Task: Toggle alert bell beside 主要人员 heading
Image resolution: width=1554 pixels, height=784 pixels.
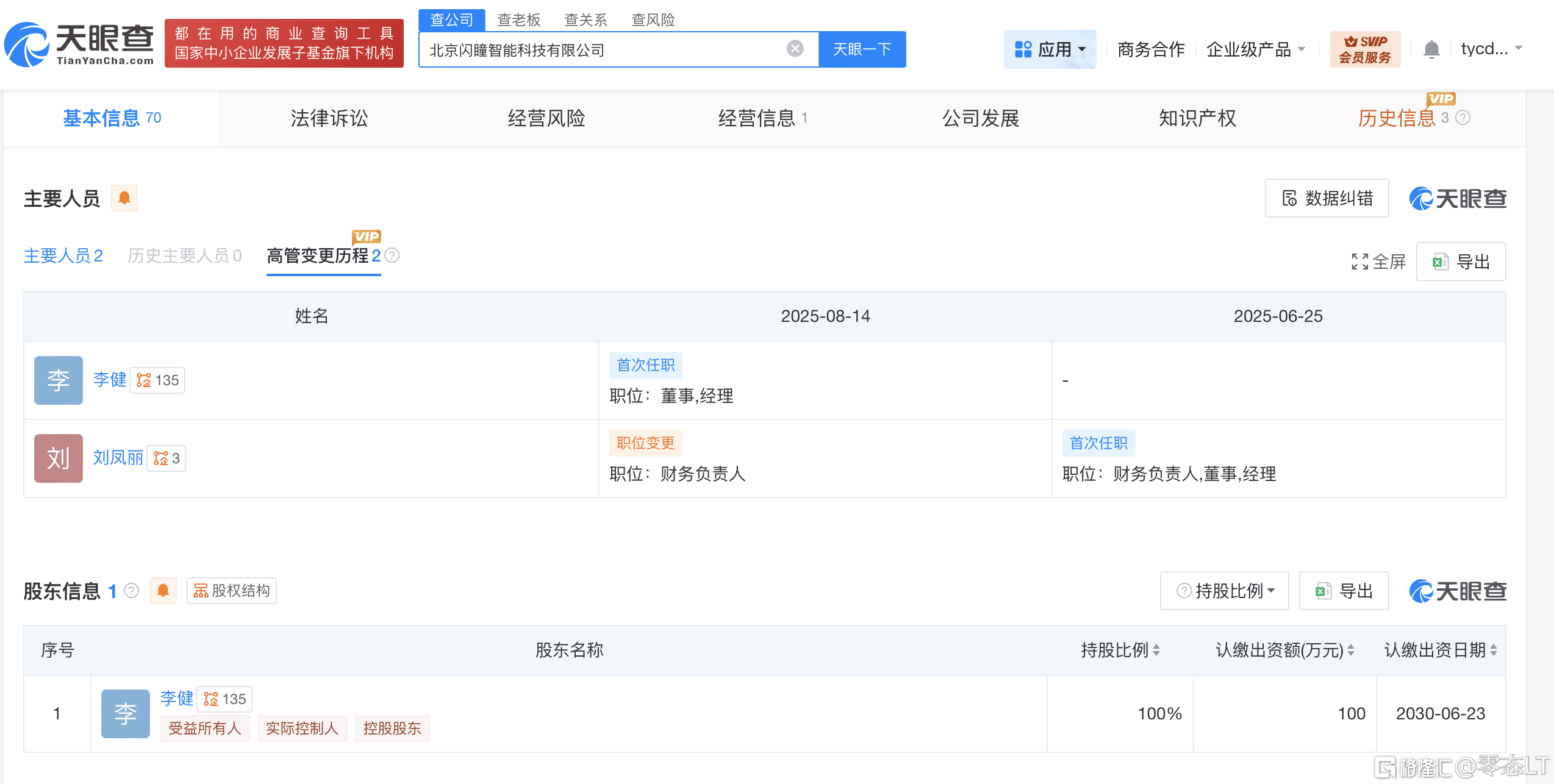Action: click(x=124, y=198)
